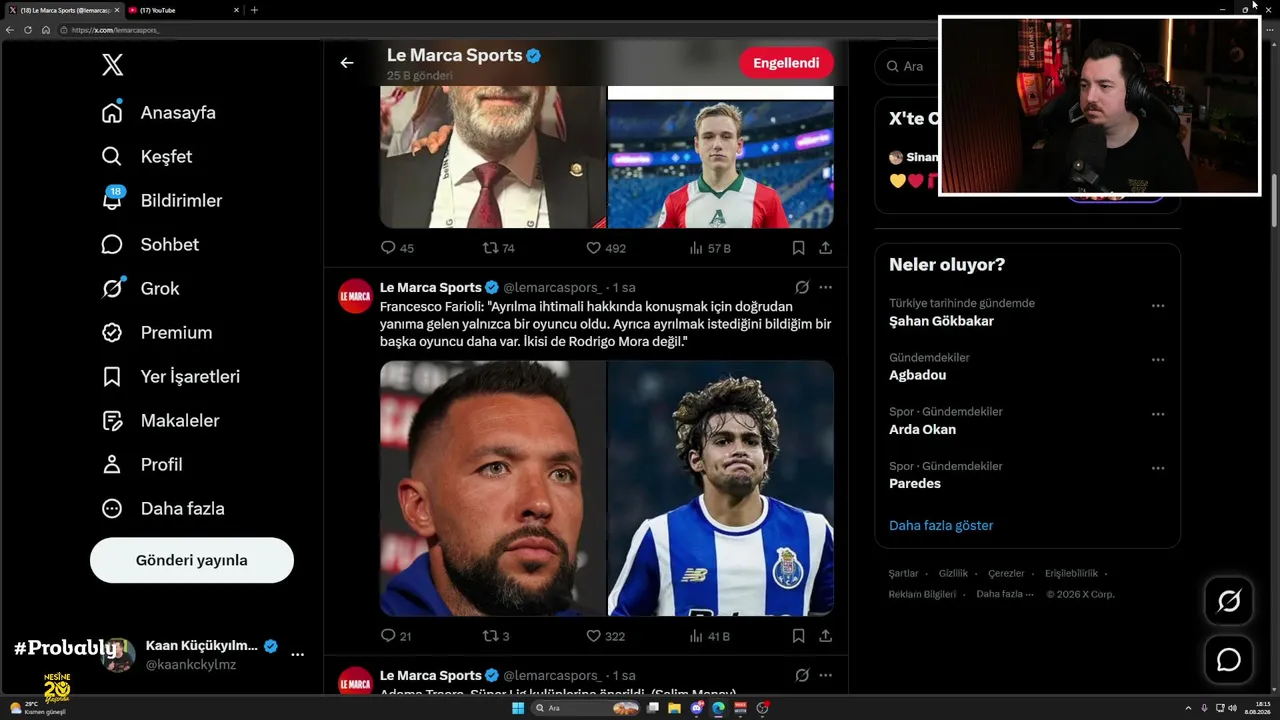Open Le Marca avatar on Farioli post

click(x=355, y=296)
